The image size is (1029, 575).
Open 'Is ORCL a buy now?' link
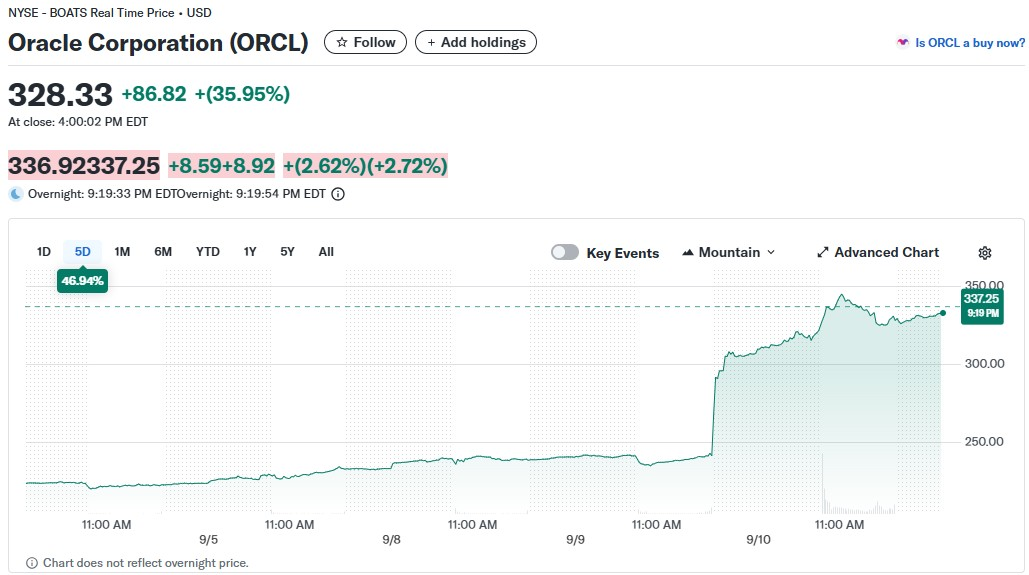(x=970, y=43)
